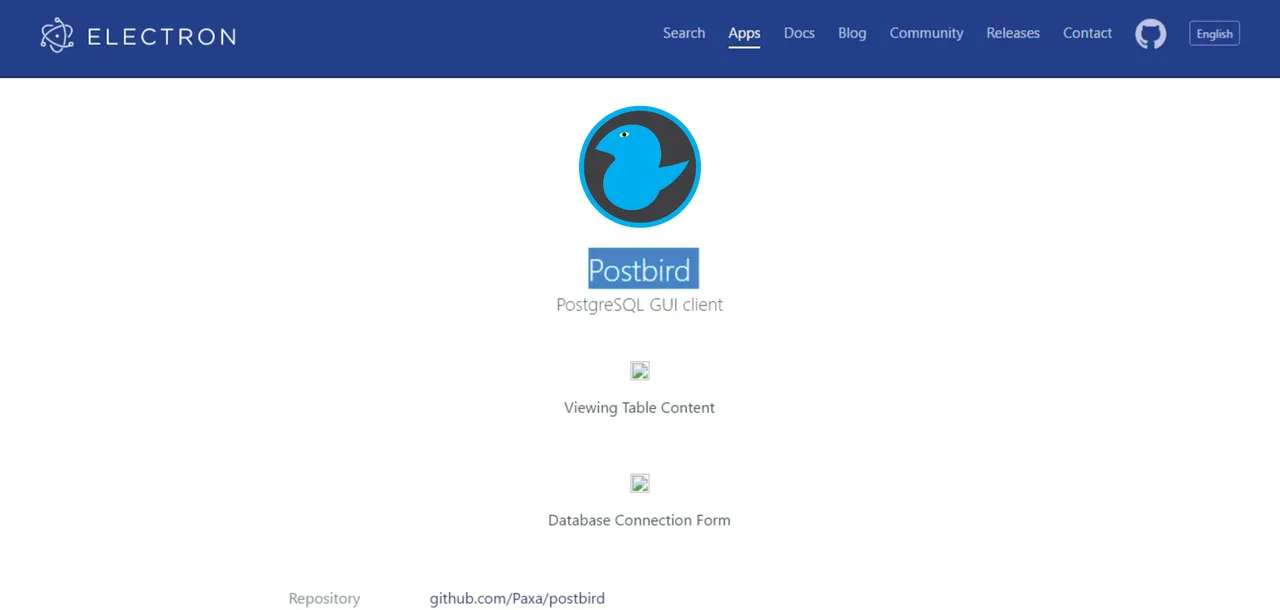The height and width of the screenshot is (610, 1280).
Task: Go to the Releases nav item
Action: click(1013, 33)
